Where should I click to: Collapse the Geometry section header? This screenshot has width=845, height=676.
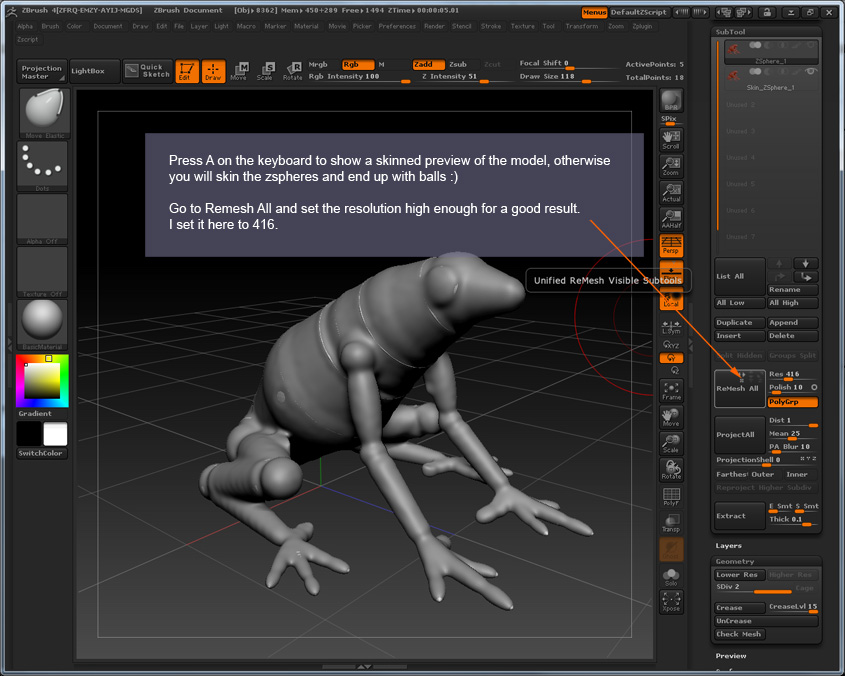pos(735,561)
